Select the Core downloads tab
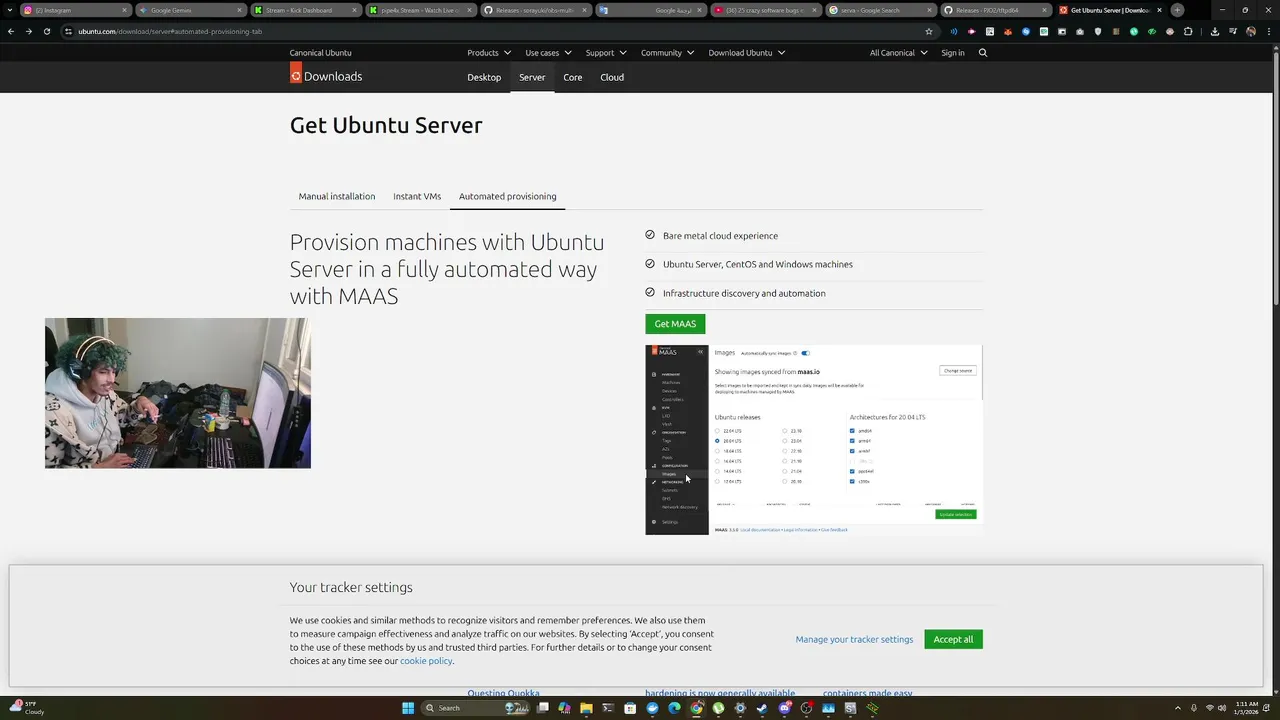This screenshot has height=720, width=1280. [572, 77]
